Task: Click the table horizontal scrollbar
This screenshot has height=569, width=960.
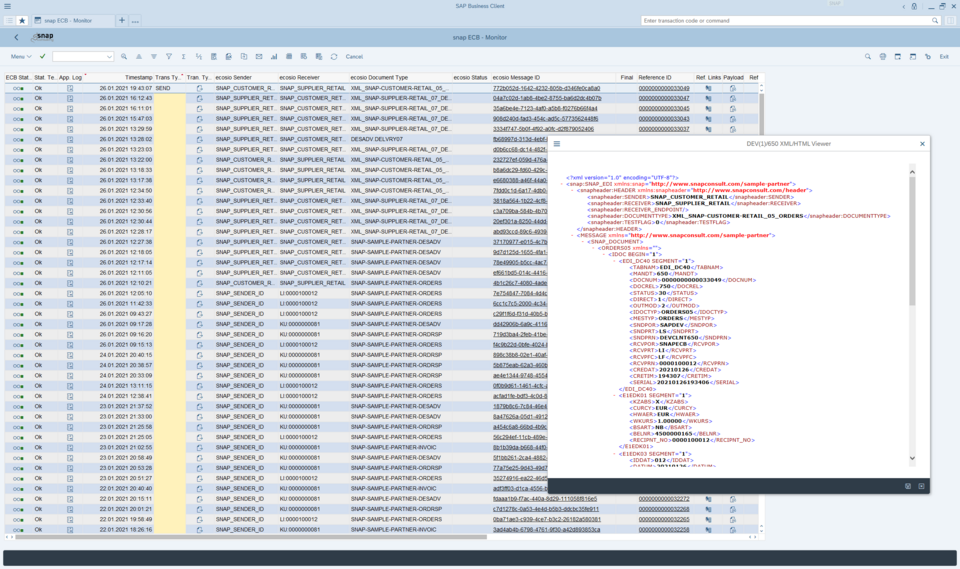Action: pyautogui.click(x=251, y=537)
